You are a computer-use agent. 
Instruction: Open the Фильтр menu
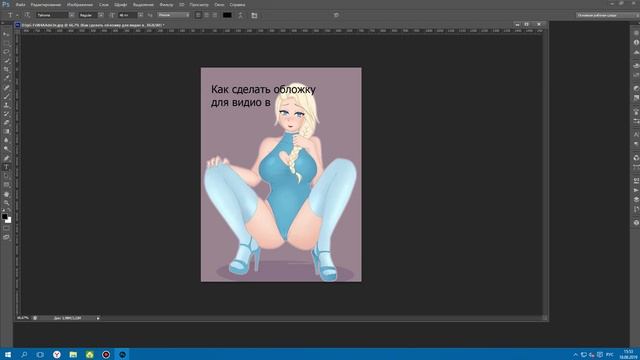point(166,4)
